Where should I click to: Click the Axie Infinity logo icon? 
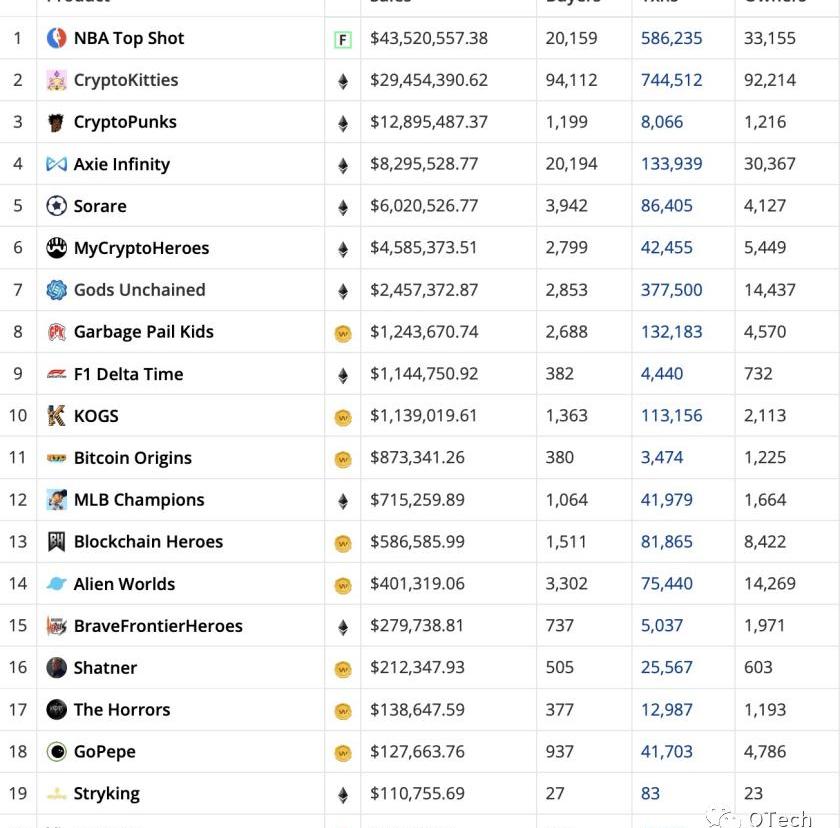pos(57,164)
